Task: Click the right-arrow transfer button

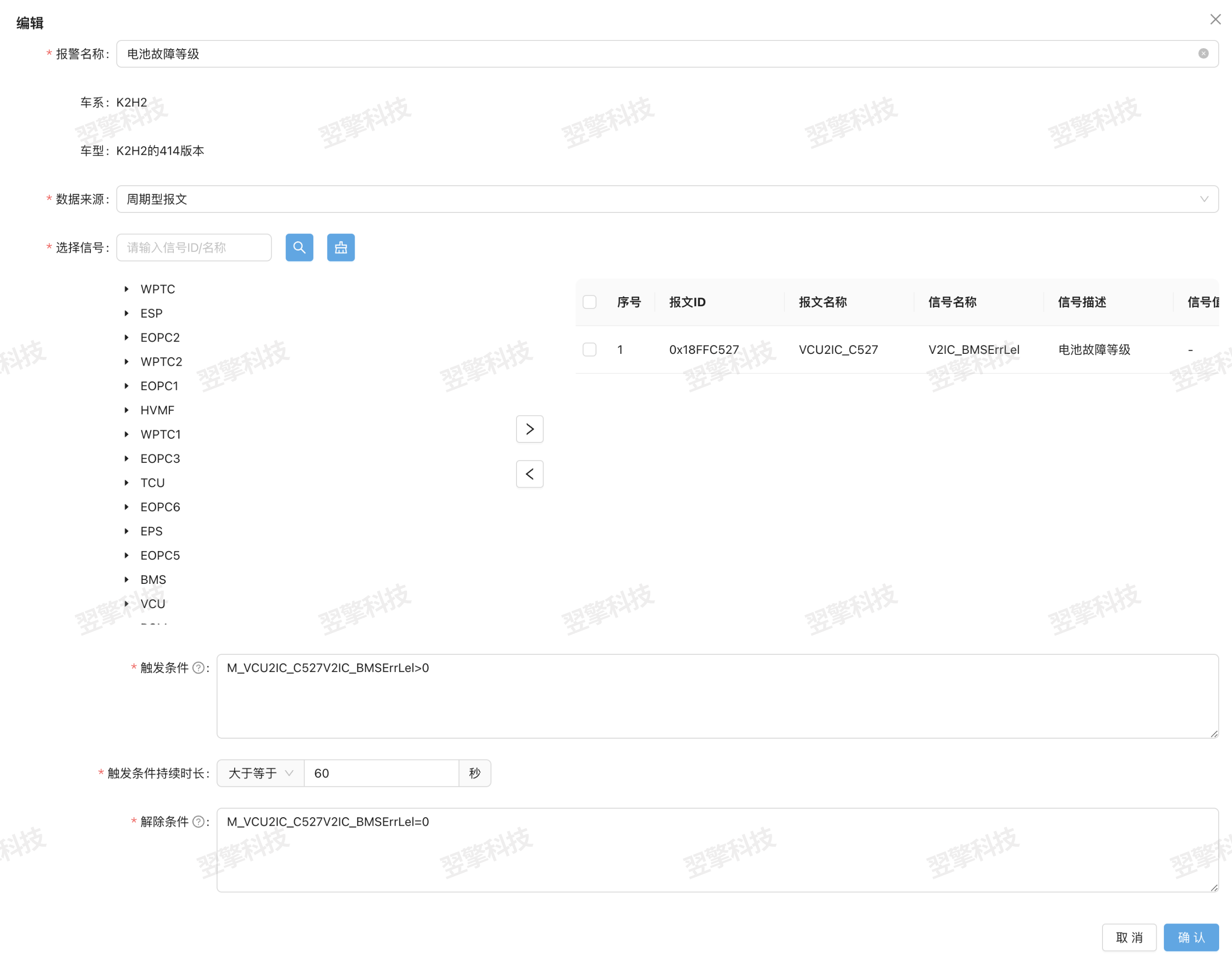Action: click(529, 429)
